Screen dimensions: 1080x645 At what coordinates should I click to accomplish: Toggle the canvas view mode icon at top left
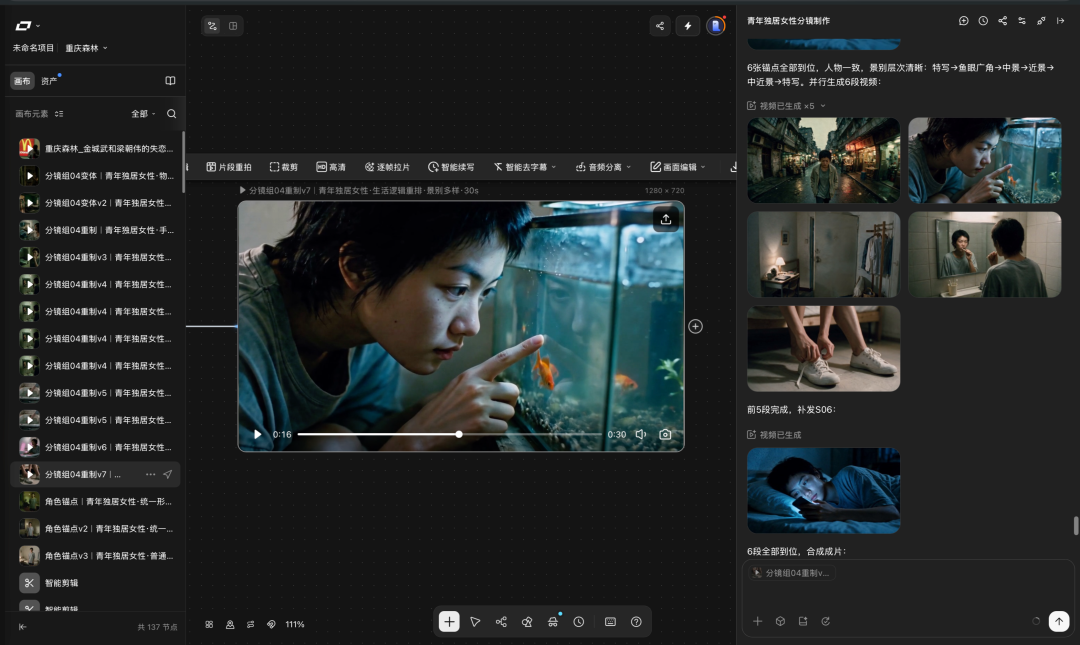pyautogui.click(x=212, y=26)
